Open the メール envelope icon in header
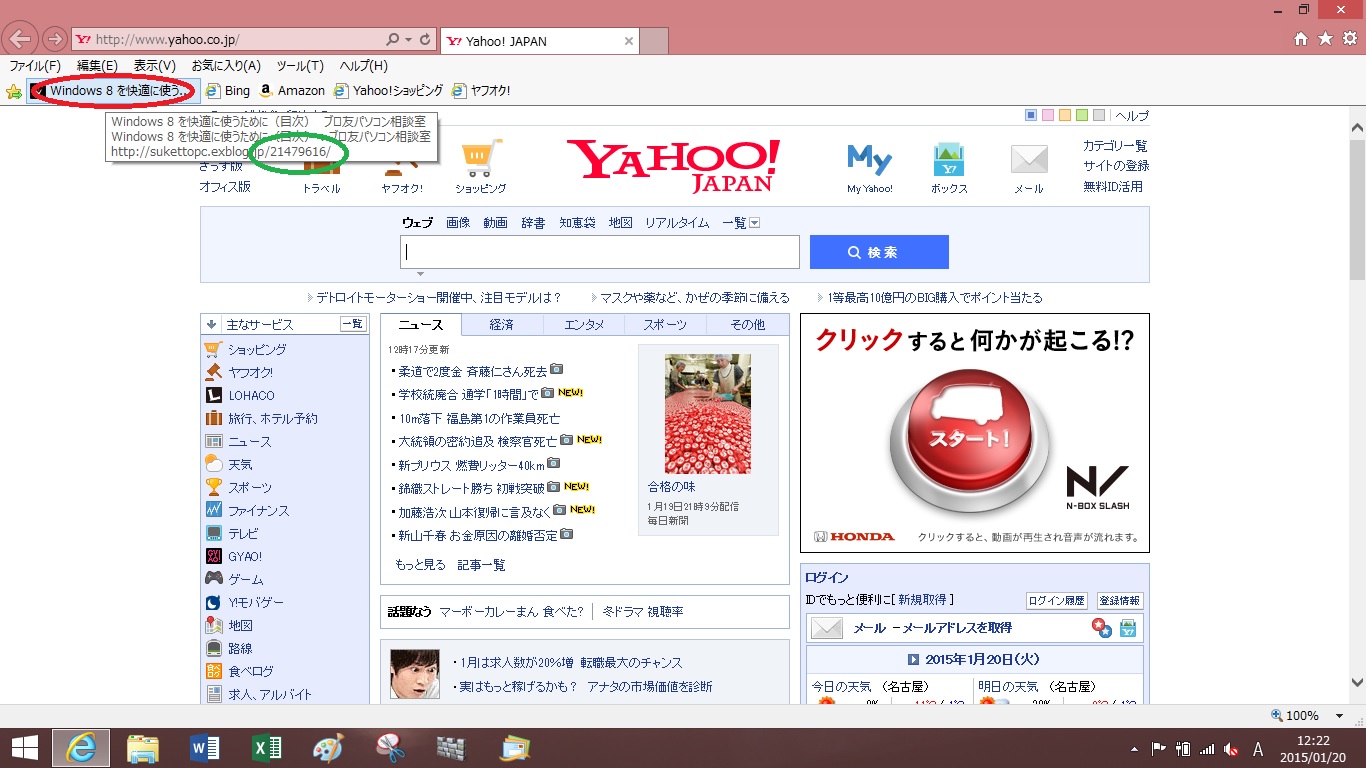 (x=1029, y=160)
